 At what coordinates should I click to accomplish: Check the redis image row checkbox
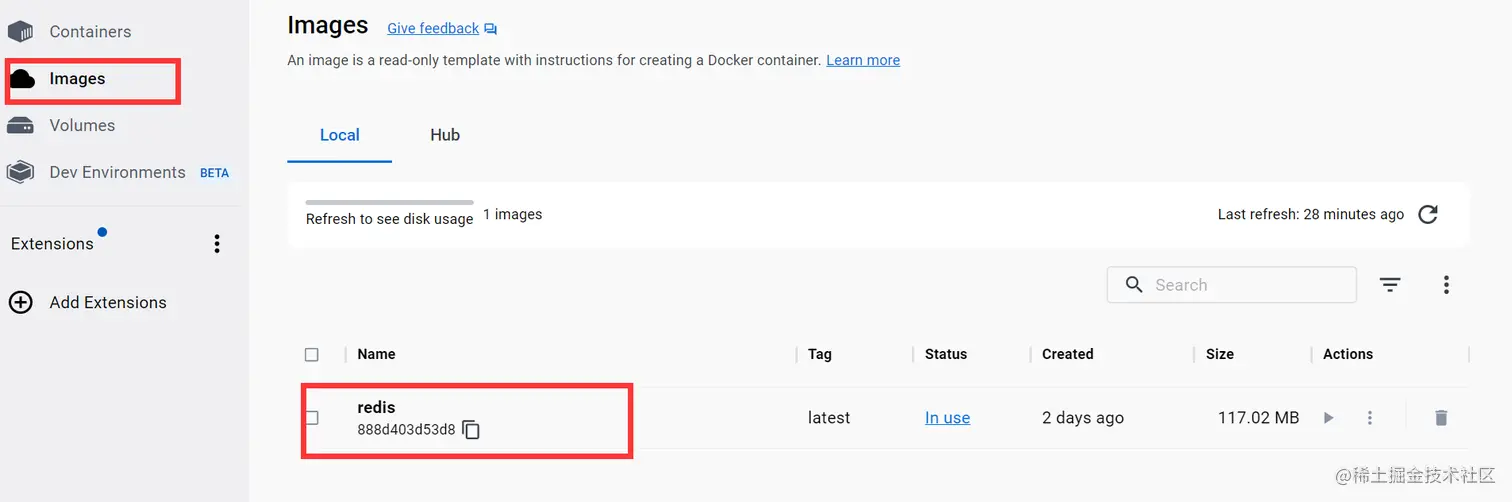(312, 418)
